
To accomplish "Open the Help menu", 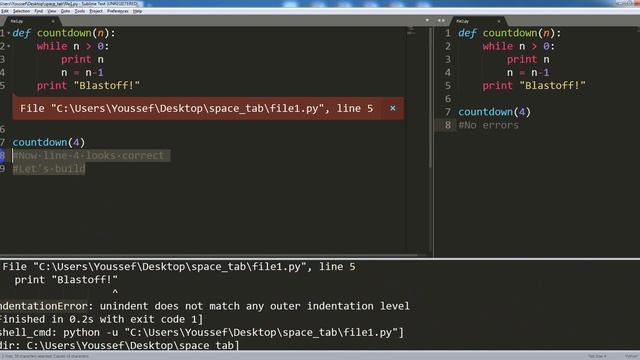I will point(138,11).
